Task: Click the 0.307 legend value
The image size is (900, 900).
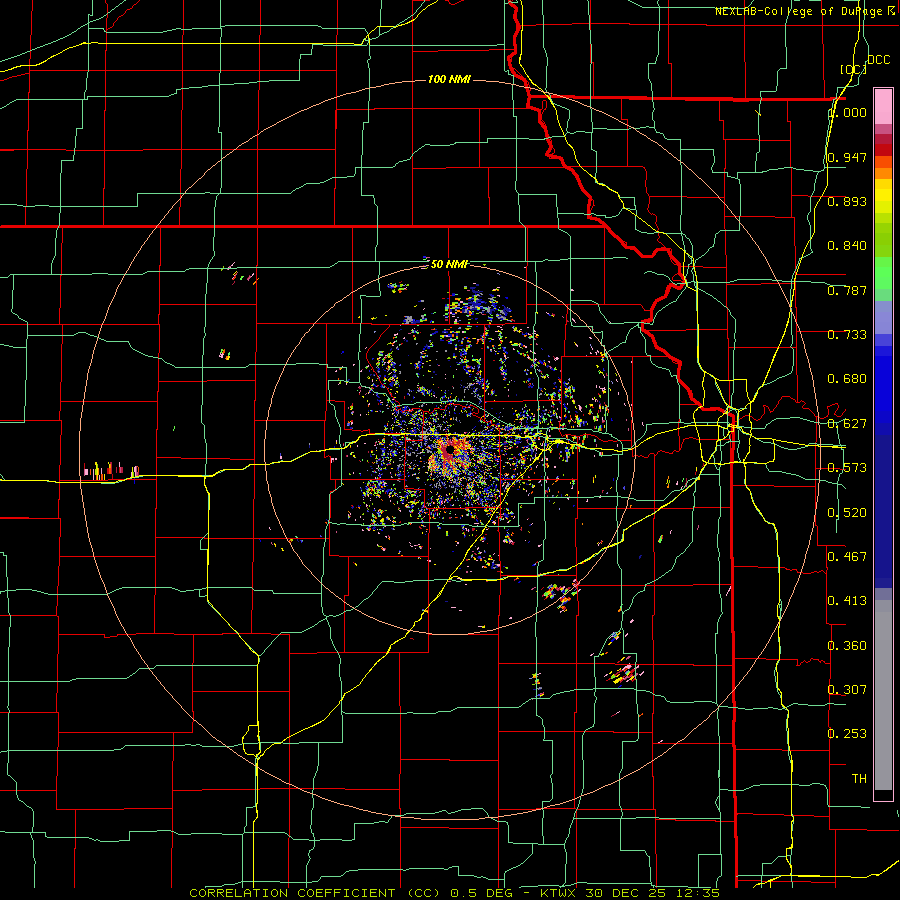Action: coord(847,690)
